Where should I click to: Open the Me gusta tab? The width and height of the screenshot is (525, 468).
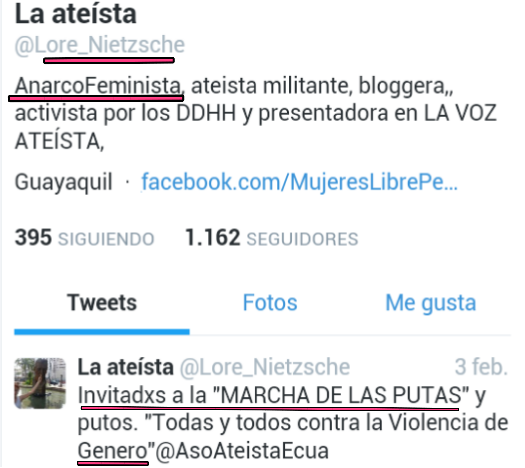(431, 303)
